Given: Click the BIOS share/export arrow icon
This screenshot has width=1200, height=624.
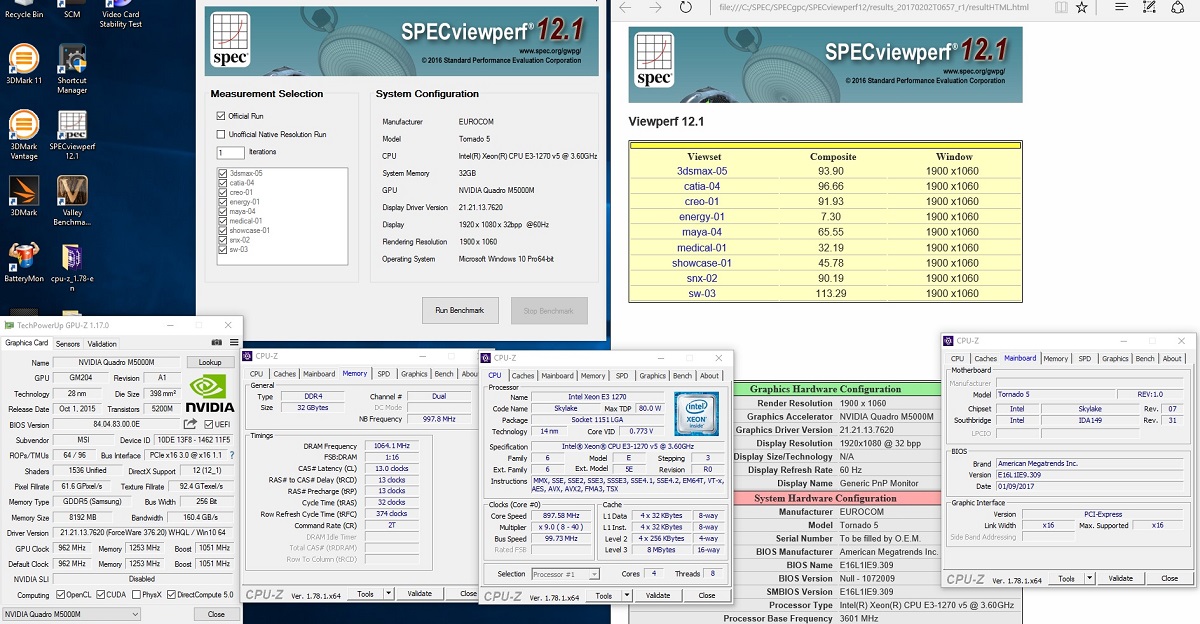Looking at the screenshot, I should (190, 424).
